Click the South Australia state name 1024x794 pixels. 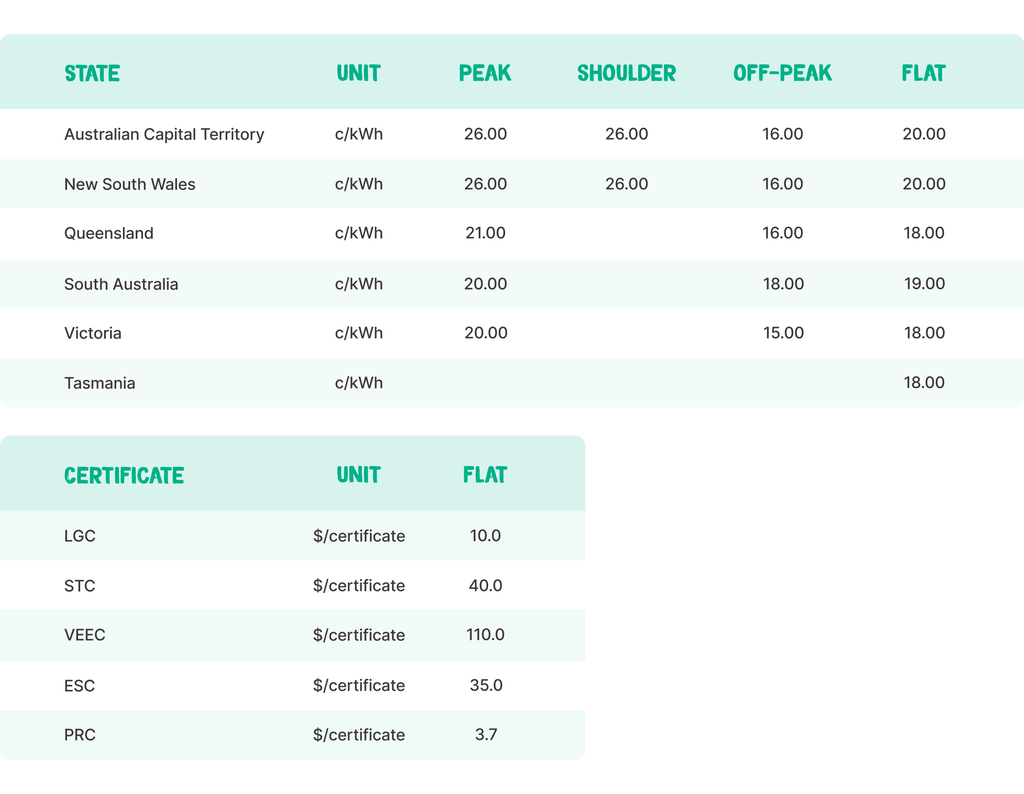[121, 284]
